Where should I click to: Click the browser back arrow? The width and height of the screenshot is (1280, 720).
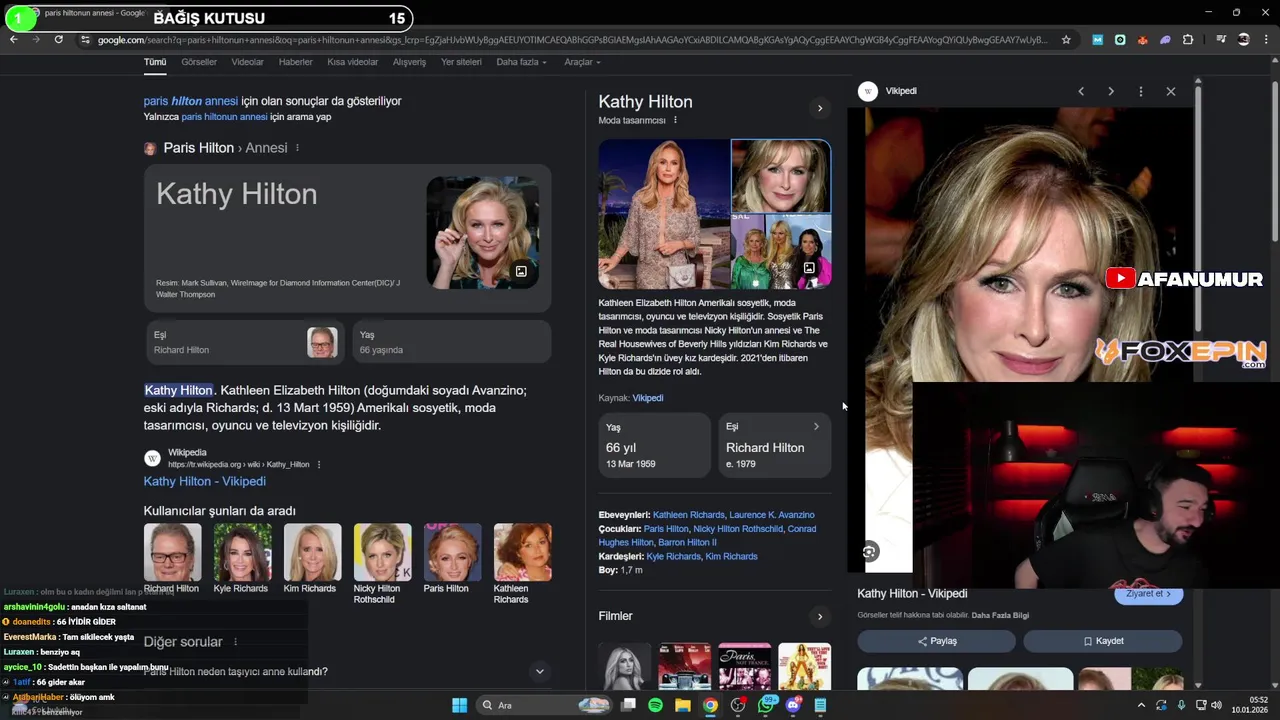[14, 39]
